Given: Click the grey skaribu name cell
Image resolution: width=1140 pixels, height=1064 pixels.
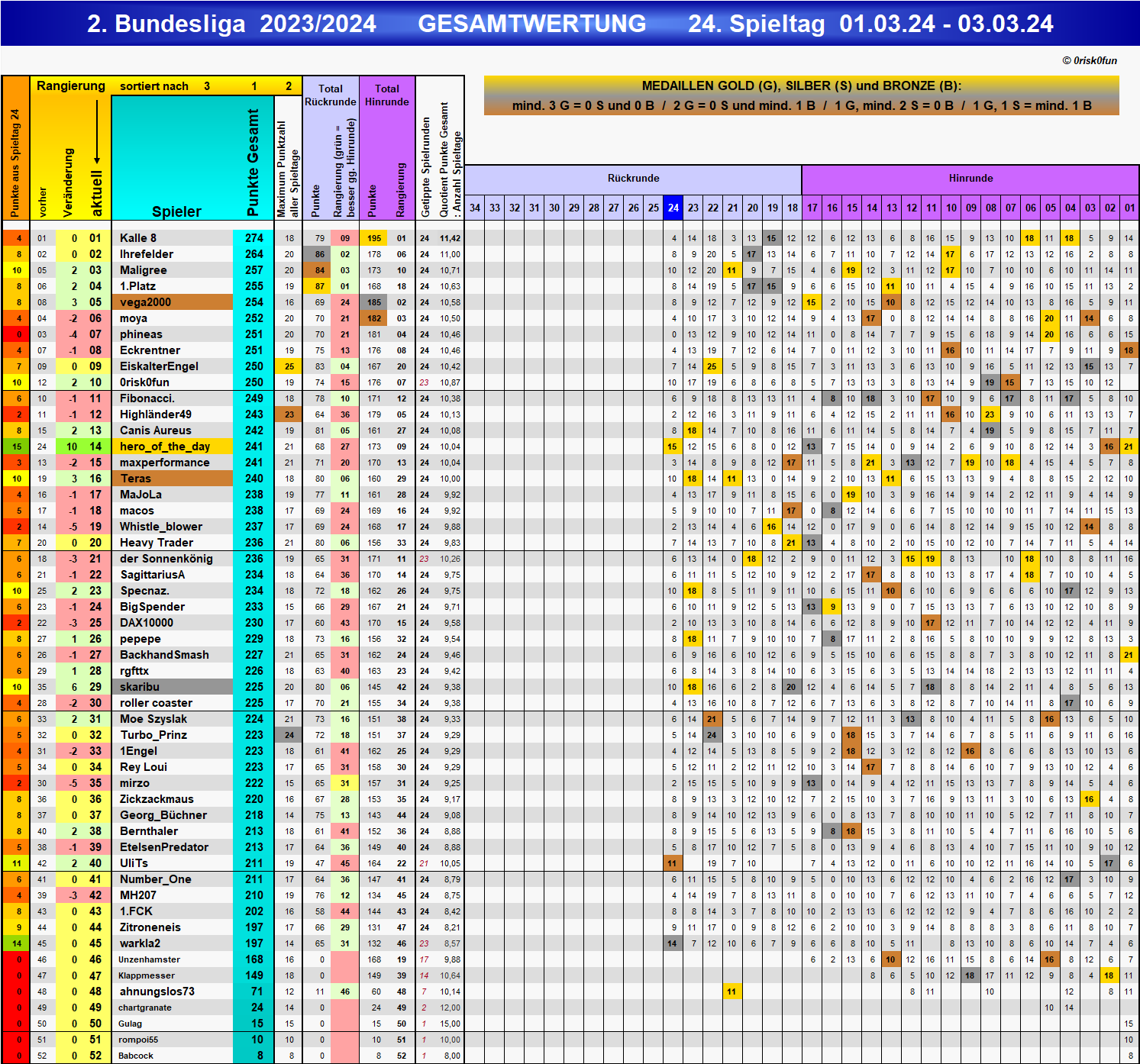Looking at the screenshot, I should pyautogui.click(x=172, y=687).
